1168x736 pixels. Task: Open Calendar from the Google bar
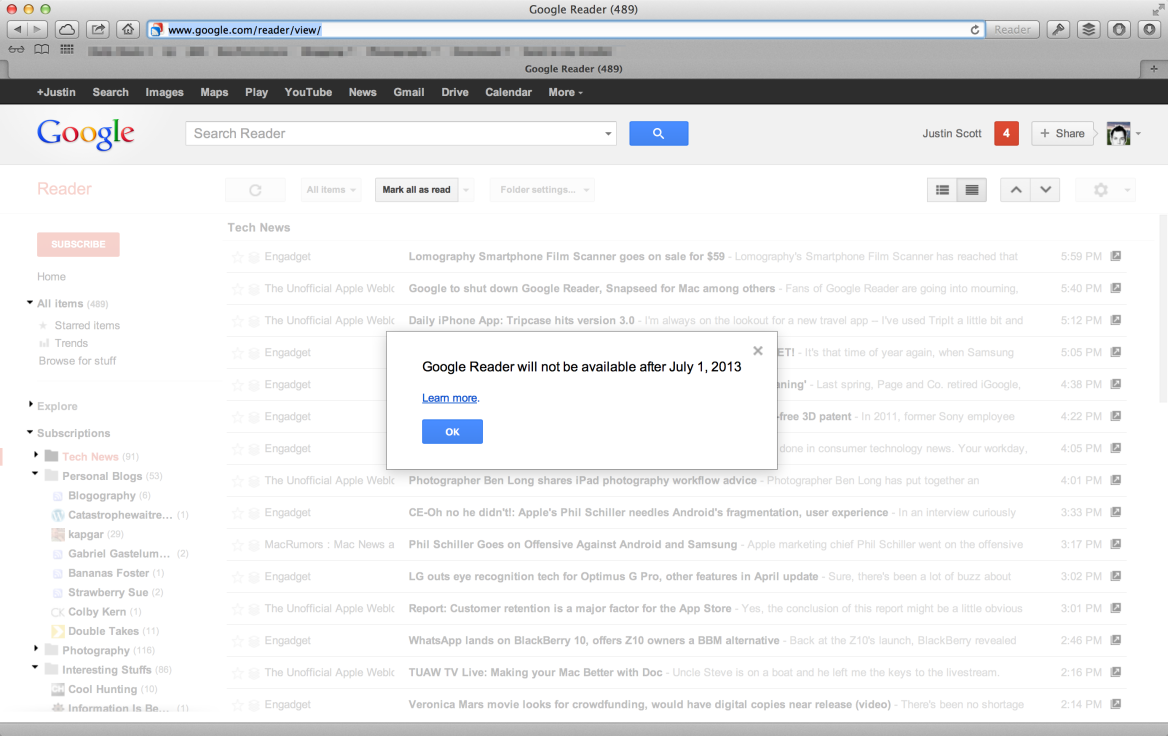[x=508, y=92]
